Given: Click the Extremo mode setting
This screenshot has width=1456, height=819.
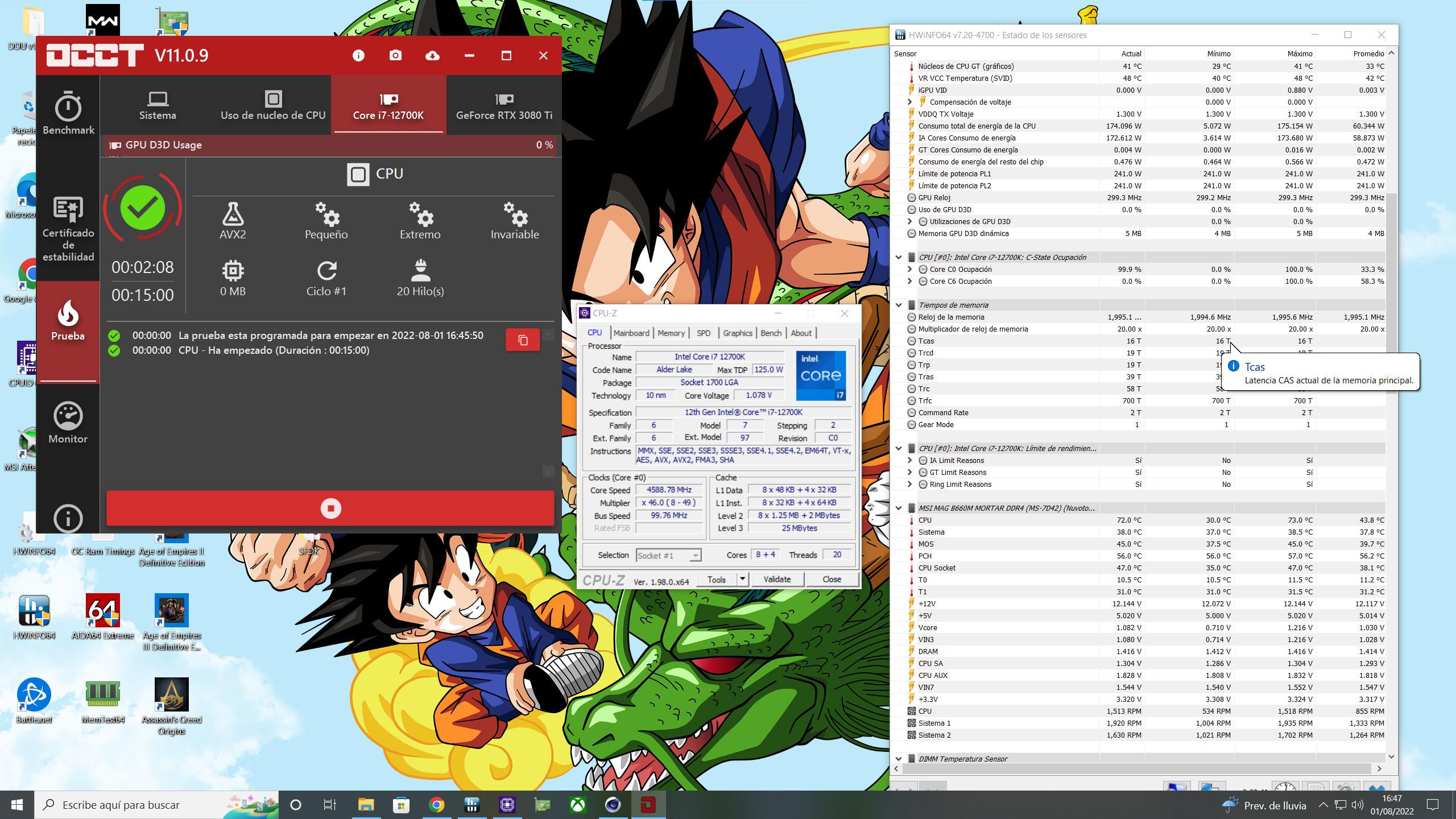Looking at the screenshot, I should tap(420, 221).
